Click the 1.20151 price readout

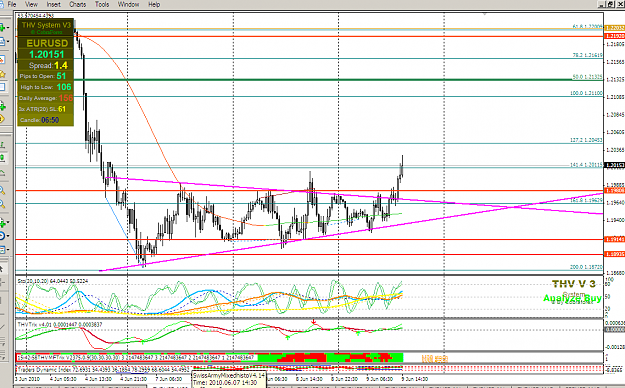click(47, 54)
